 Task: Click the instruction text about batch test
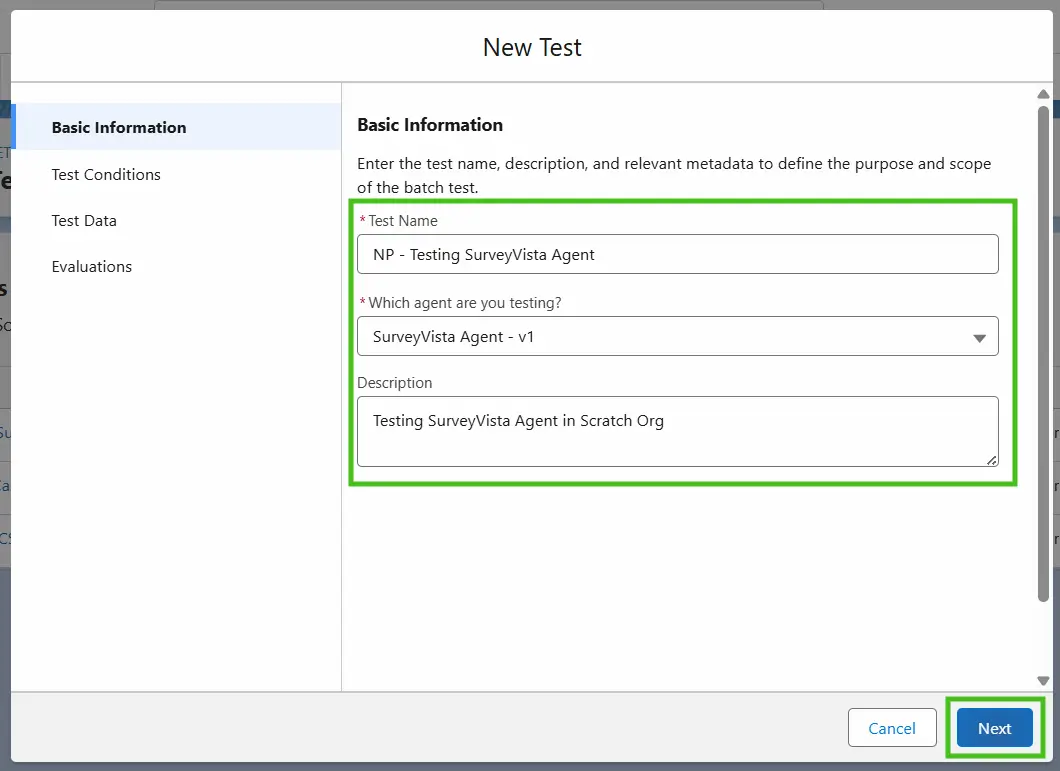(x=674, y=175)
